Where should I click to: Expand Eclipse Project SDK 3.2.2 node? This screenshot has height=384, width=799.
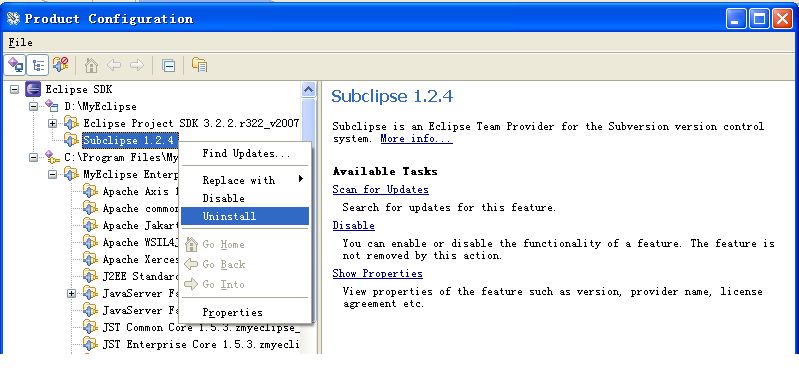pyautogui.click(x=52, y=123)
